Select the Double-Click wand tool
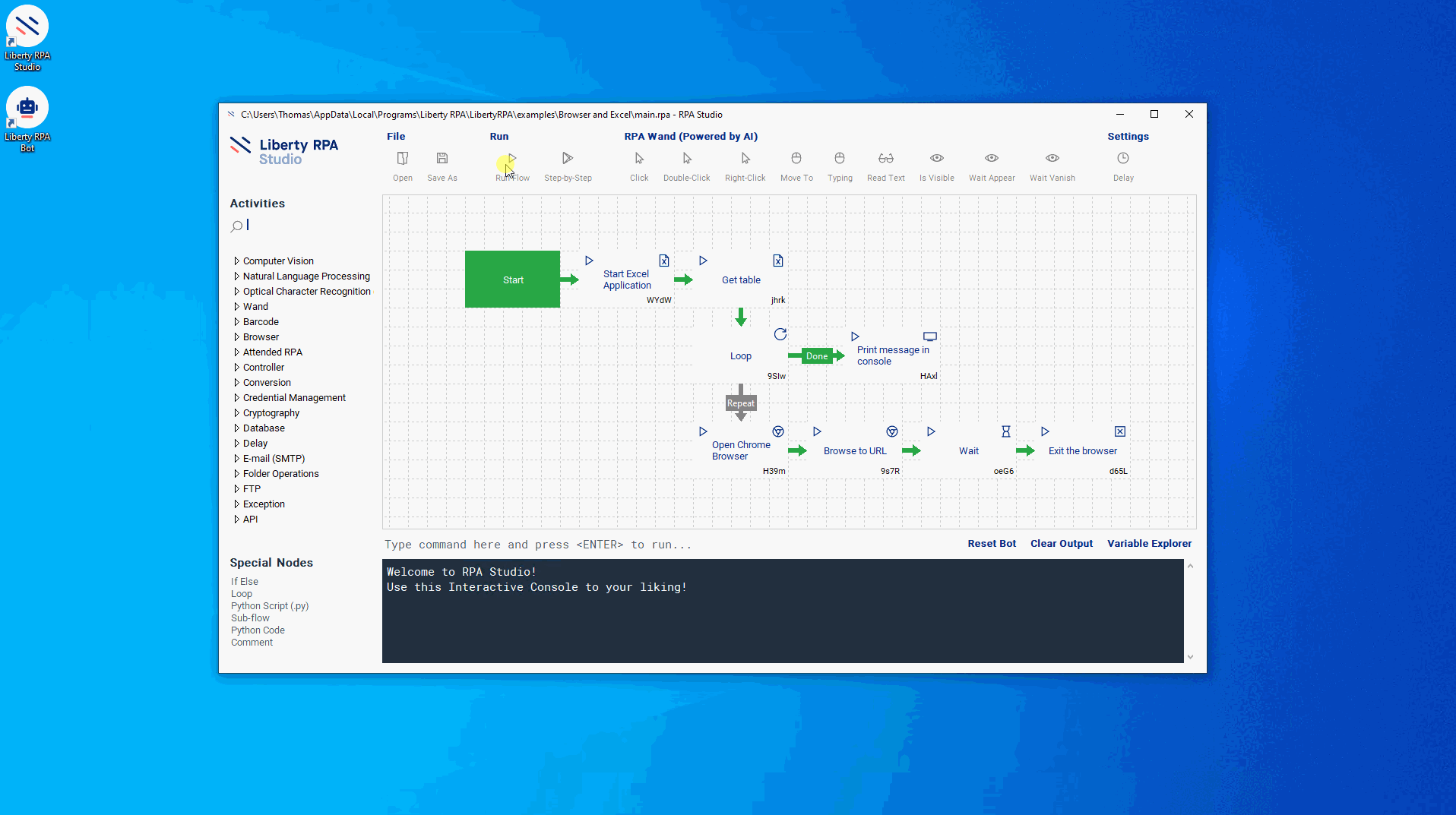Image resolution: width=1456 pixels, height=815 pixels. tap(686, 159)
